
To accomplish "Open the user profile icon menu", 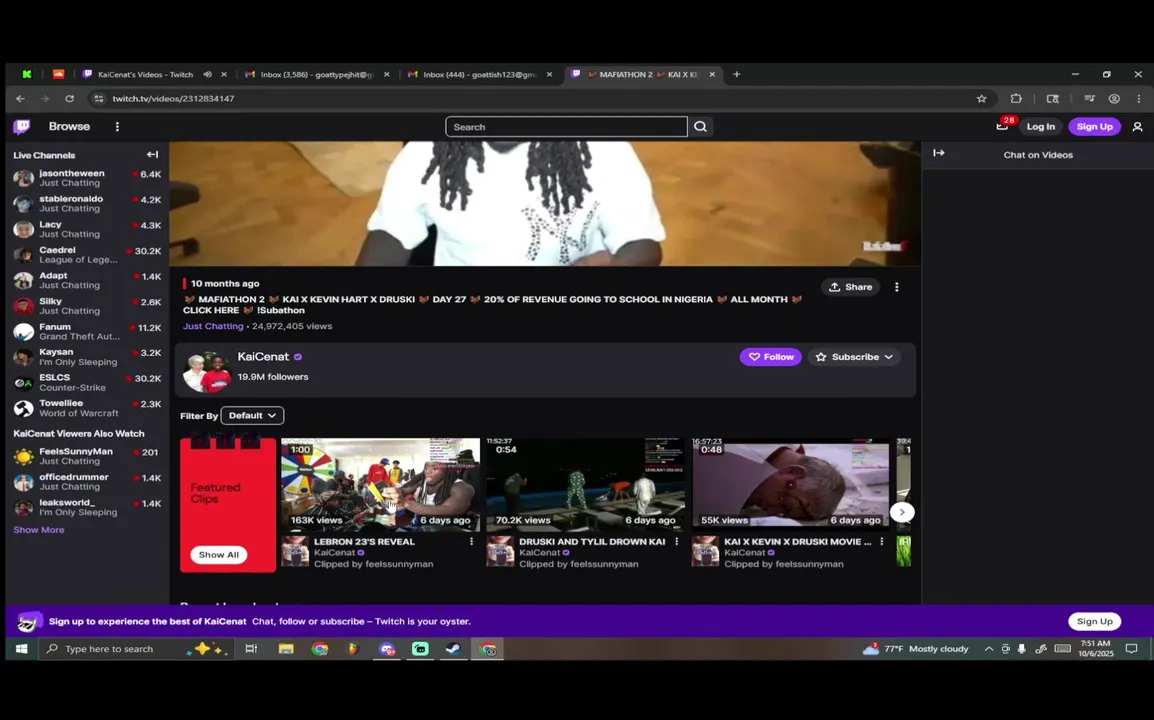I will tap(1137, 127).
